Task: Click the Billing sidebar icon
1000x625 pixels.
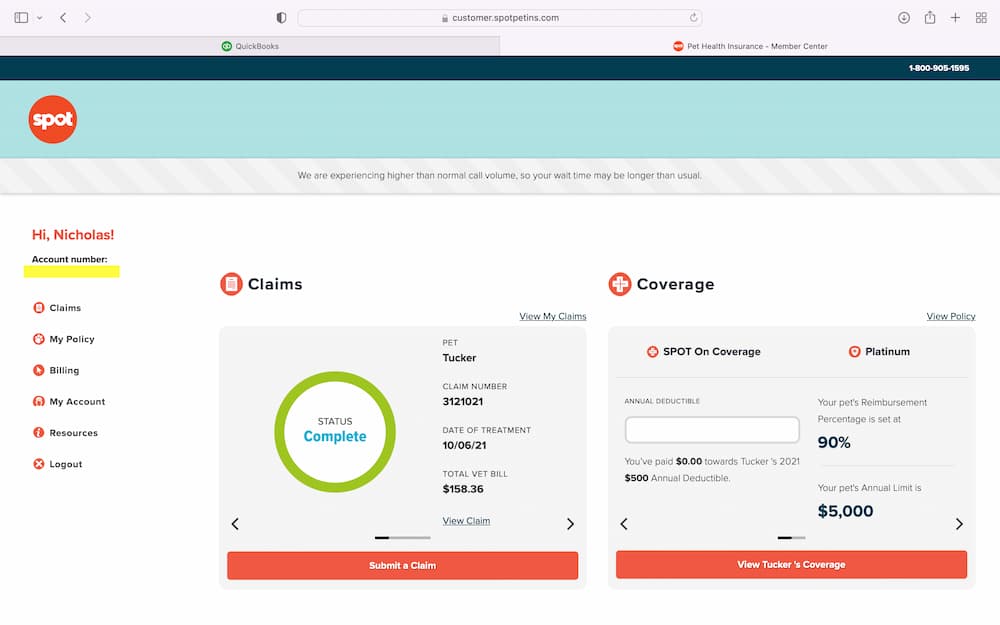Action: [x=39, y=370]
